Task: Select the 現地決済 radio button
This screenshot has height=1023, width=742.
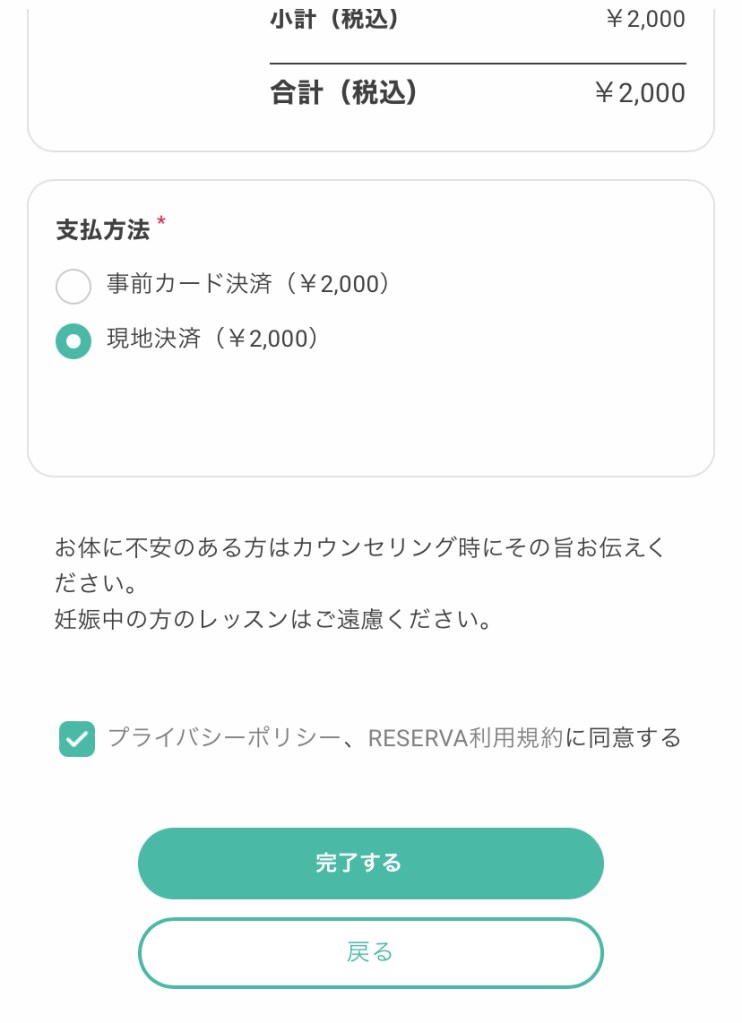Action: (x=73, y=341)
